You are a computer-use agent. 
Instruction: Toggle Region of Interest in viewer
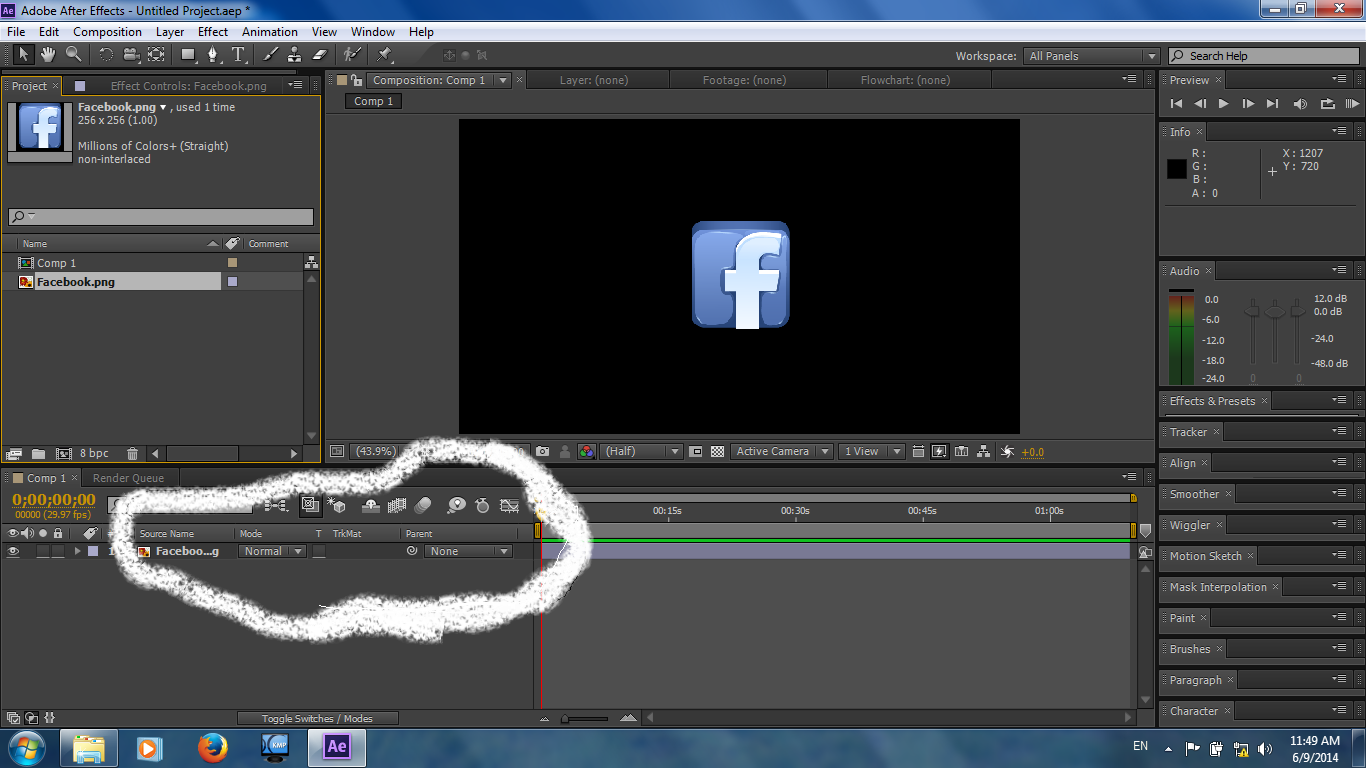(x=696, y=452)
